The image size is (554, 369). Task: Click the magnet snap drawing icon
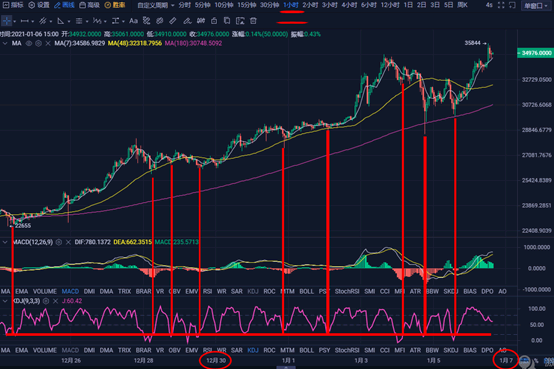(x=146, y=21)
